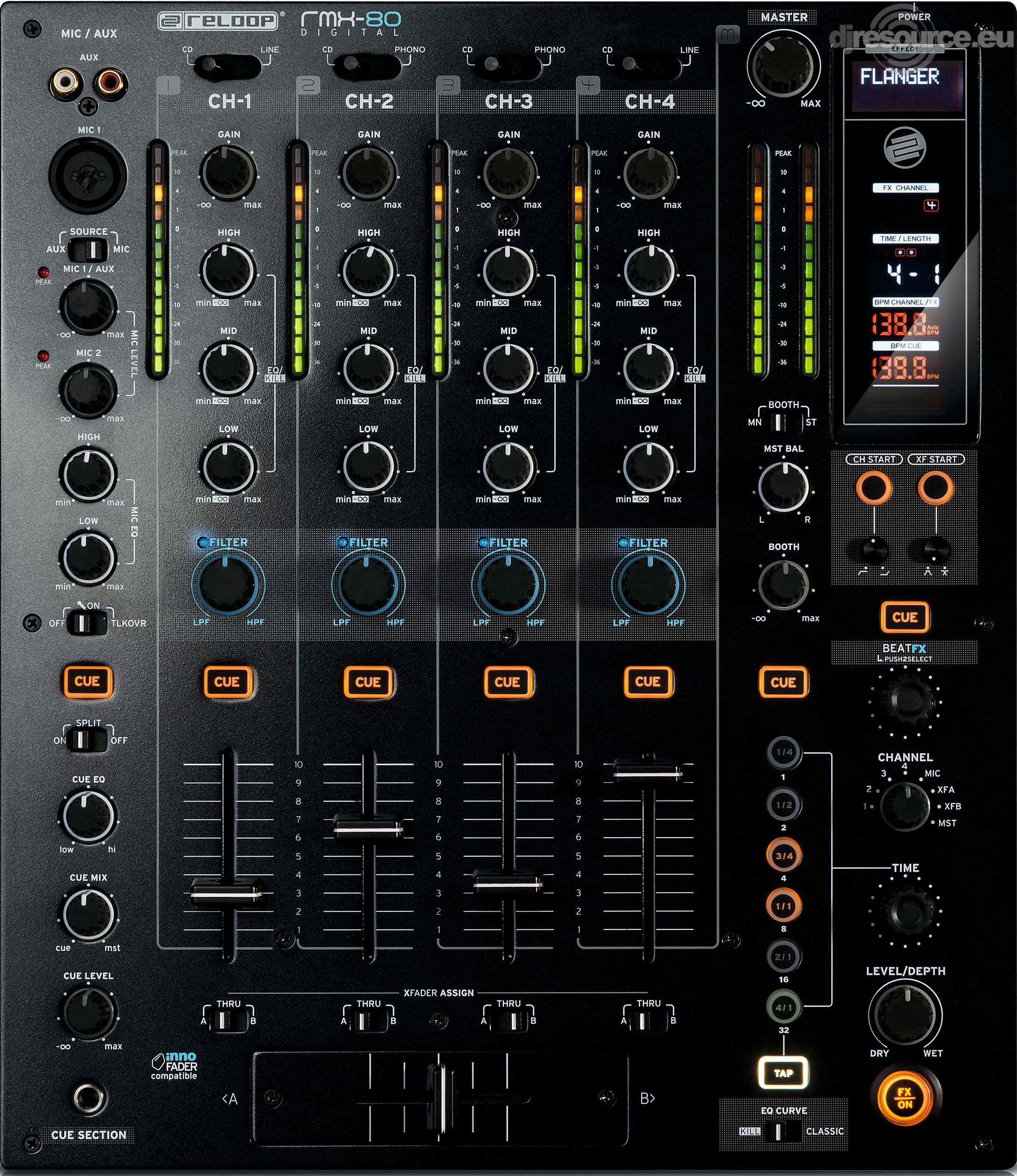Click the MIC 1 / AUX level knob
The width and height of the screenshot is (1017, 1176).
point(88,306)
